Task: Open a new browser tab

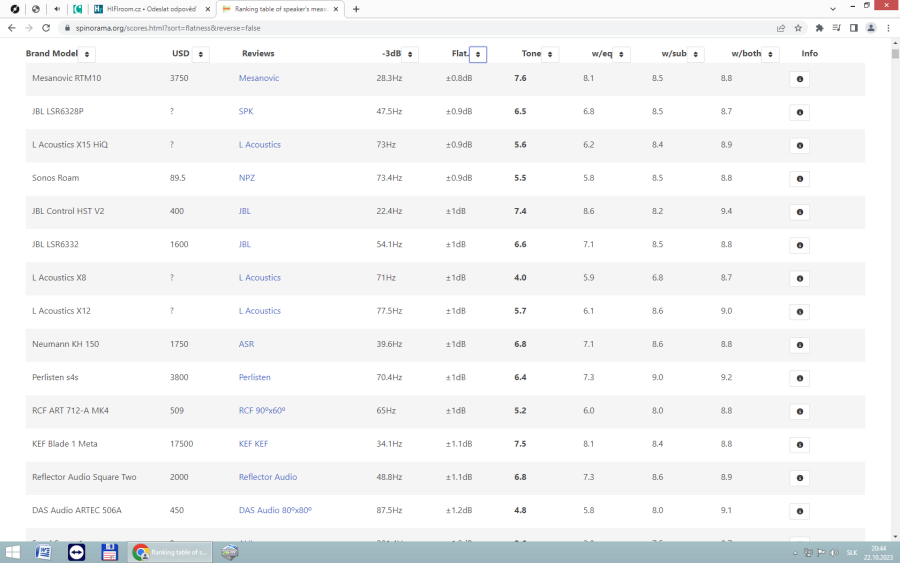Action: (x=356, y=9)
